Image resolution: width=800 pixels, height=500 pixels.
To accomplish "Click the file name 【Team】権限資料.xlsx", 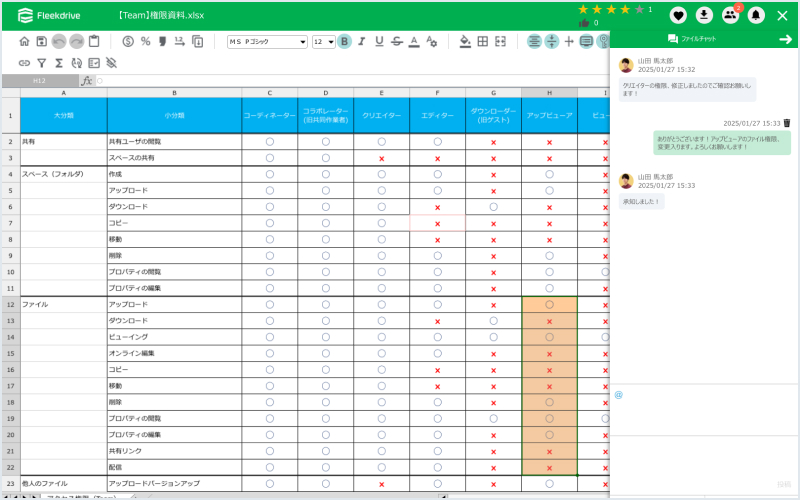I will 160,15.
